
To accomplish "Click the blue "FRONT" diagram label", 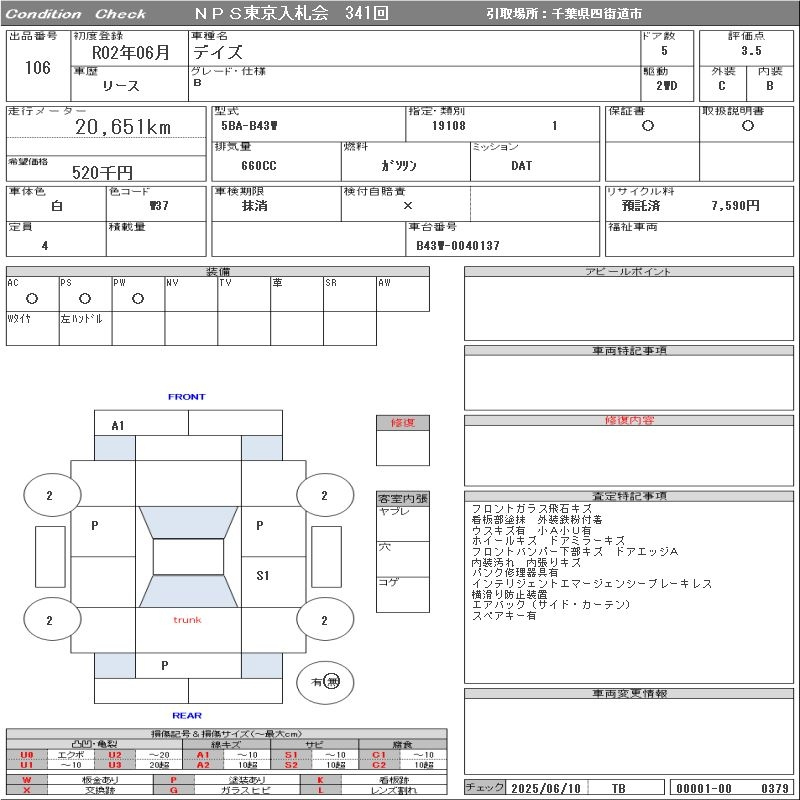I will pos(186,397).
